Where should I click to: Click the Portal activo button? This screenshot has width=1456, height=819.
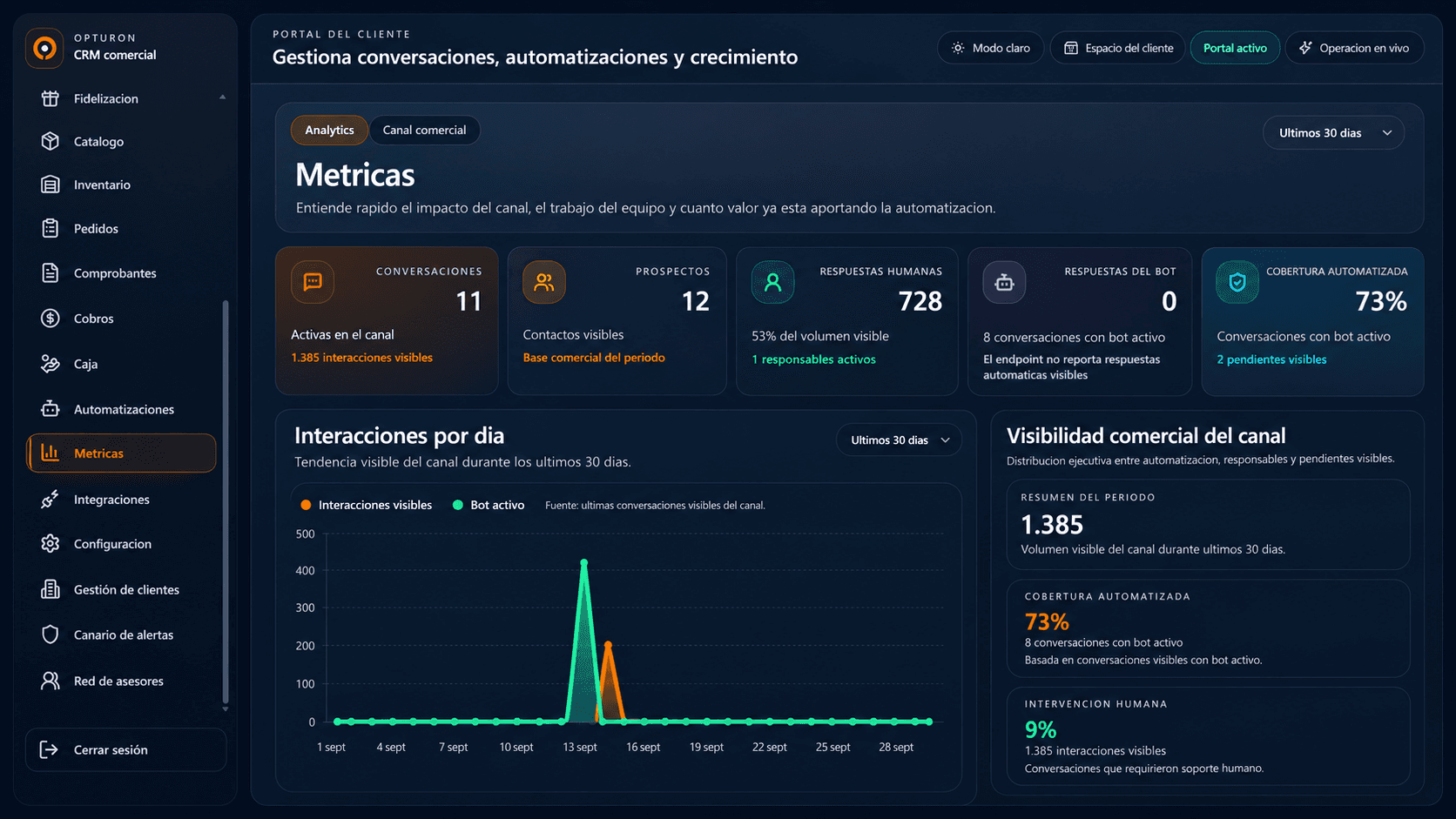pos(1235,48)
